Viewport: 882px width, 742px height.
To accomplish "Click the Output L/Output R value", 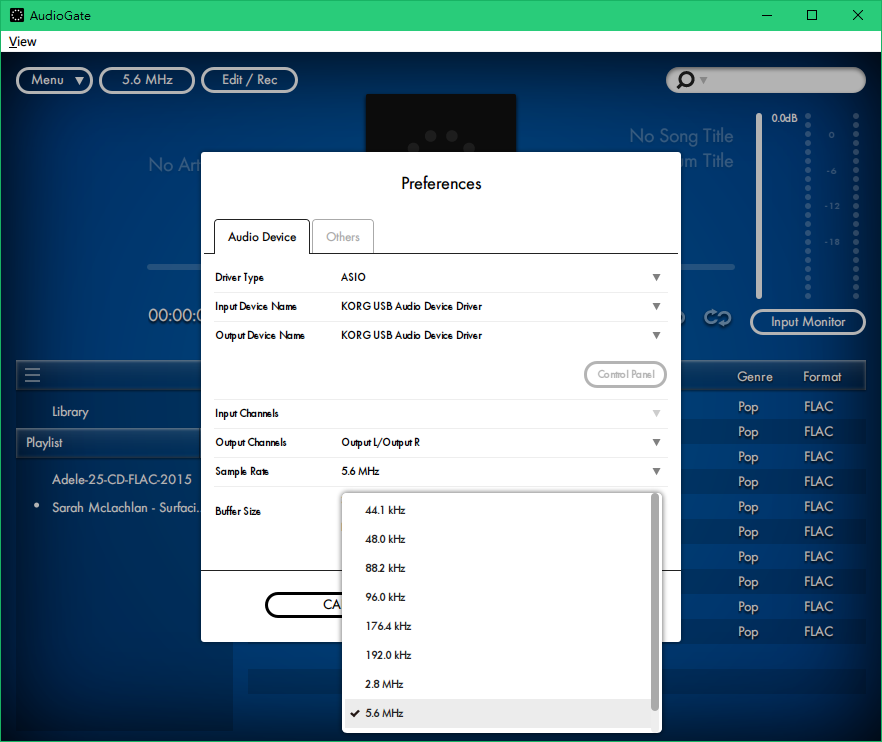I will [x=381, y=443].
